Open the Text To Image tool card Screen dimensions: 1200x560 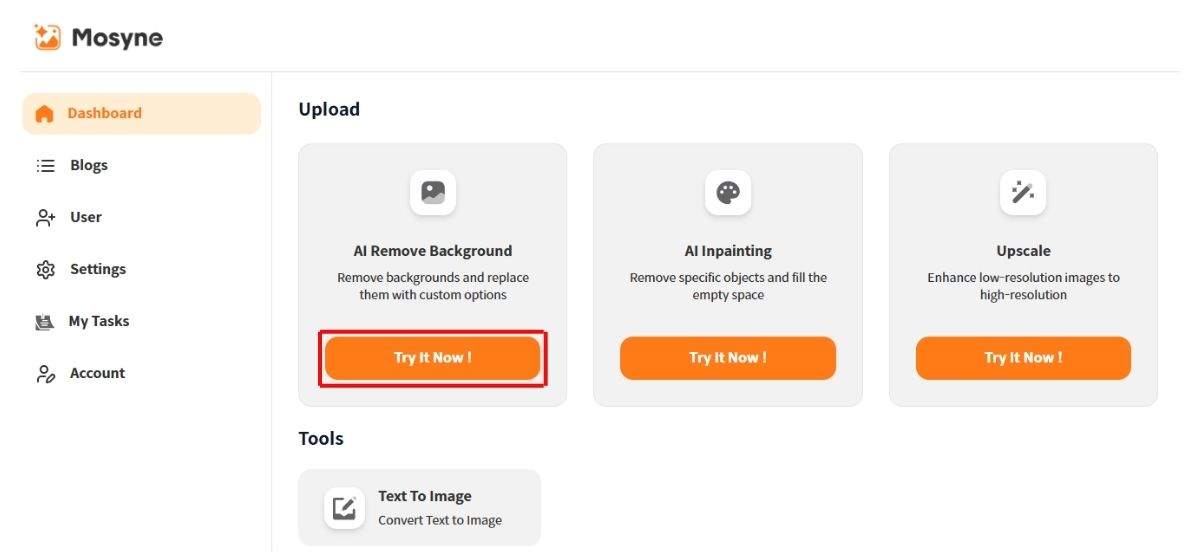pos(420,508)
